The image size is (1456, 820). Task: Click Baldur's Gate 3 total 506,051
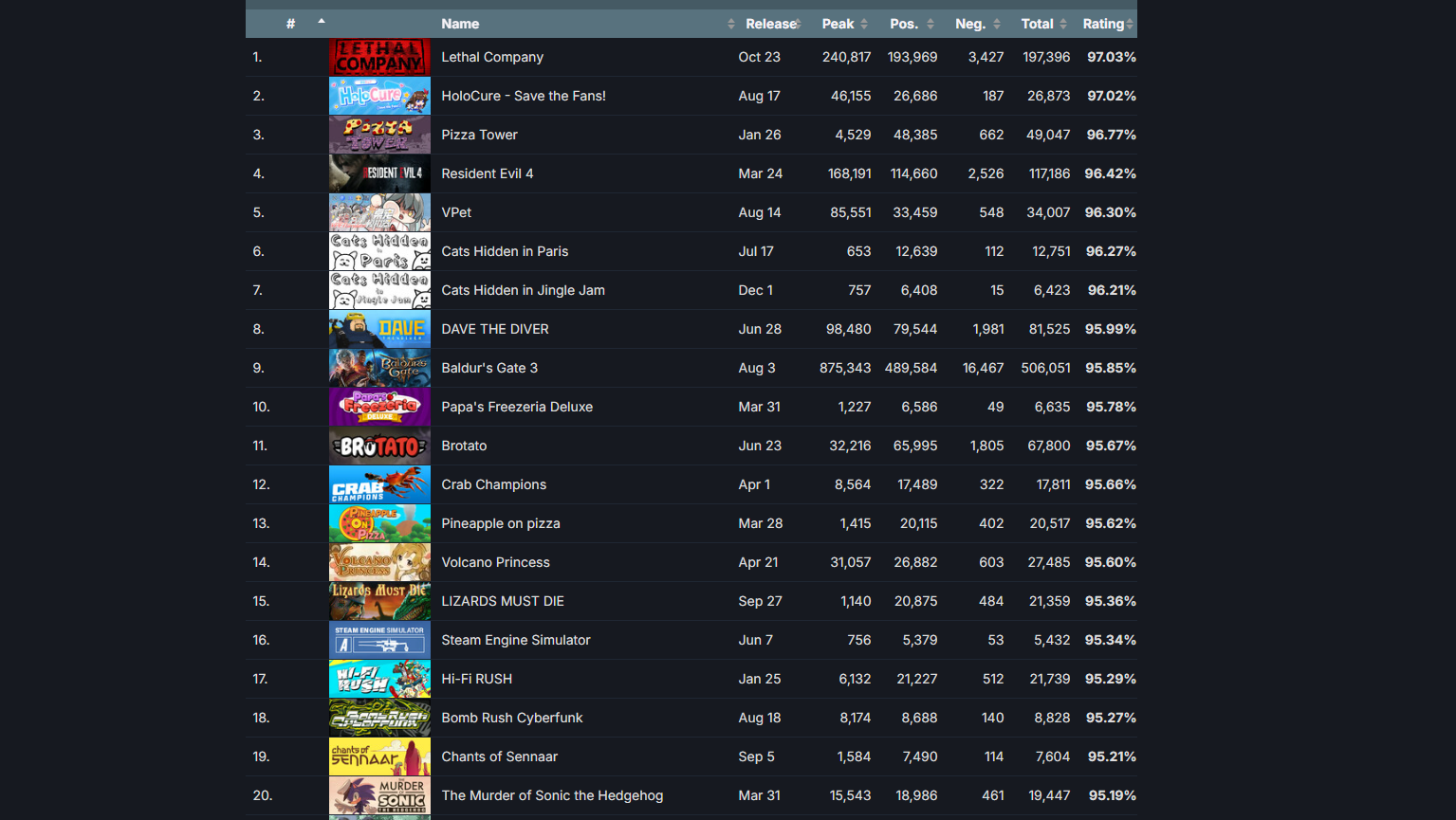tap(1046, 368)
